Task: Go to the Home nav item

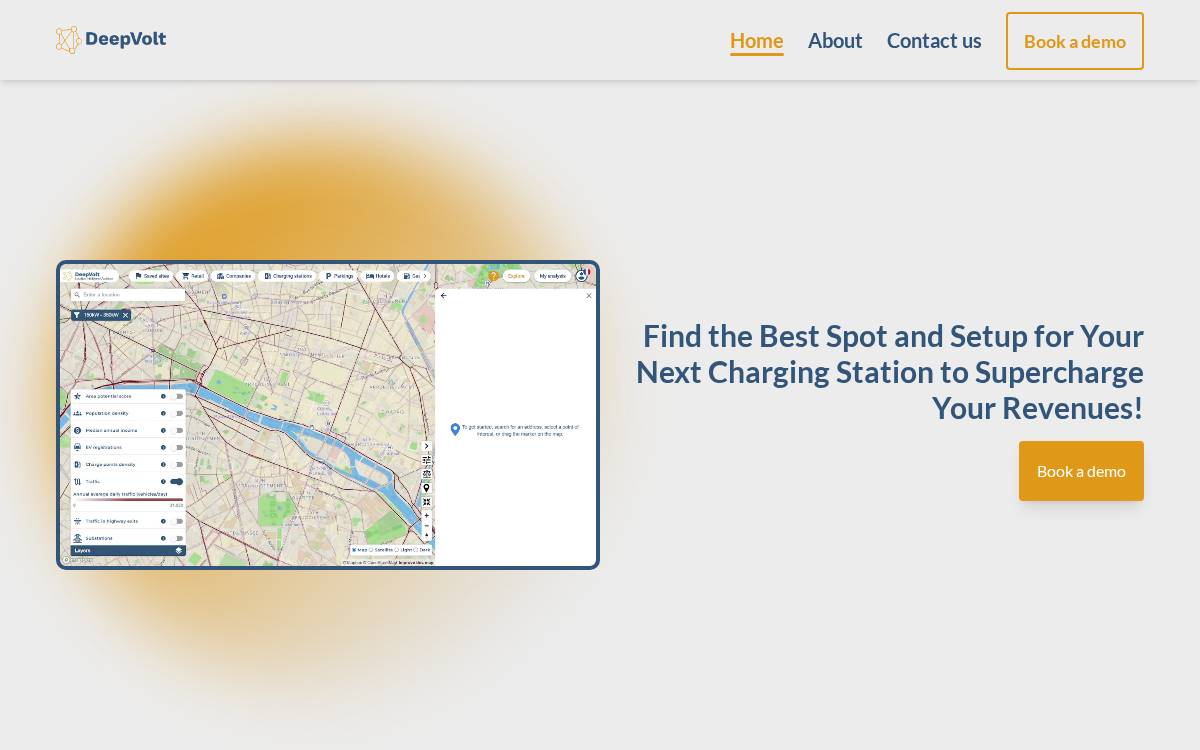Action: coord(757,41)
